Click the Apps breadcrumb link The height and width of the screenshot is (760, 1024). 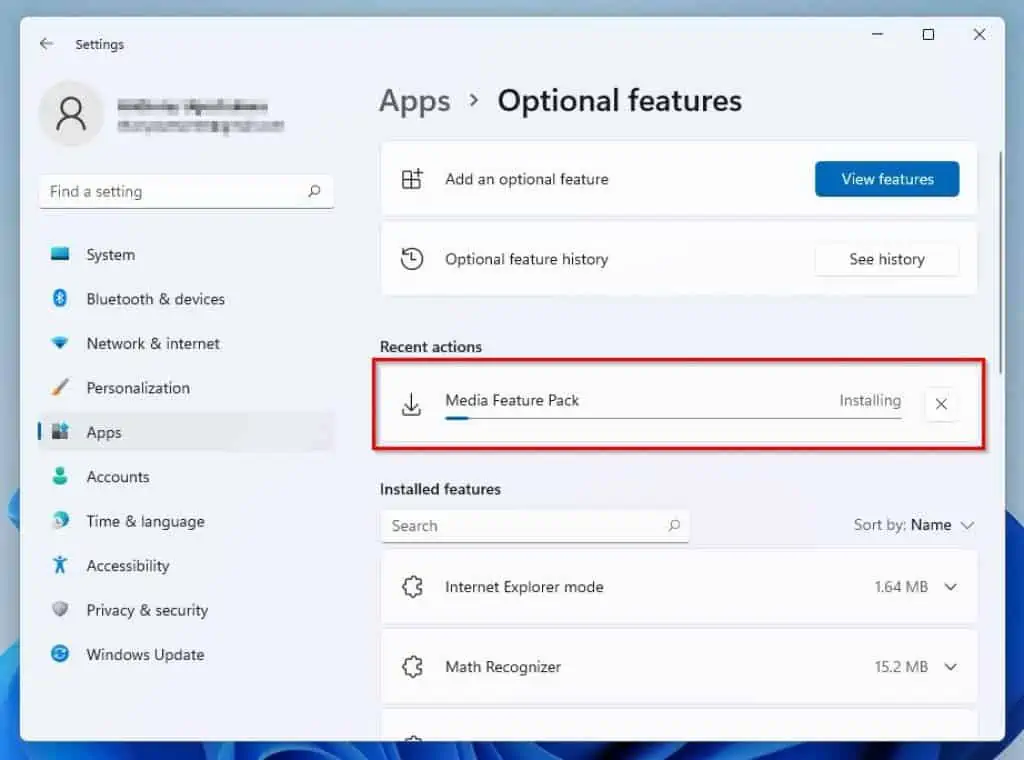415,102
